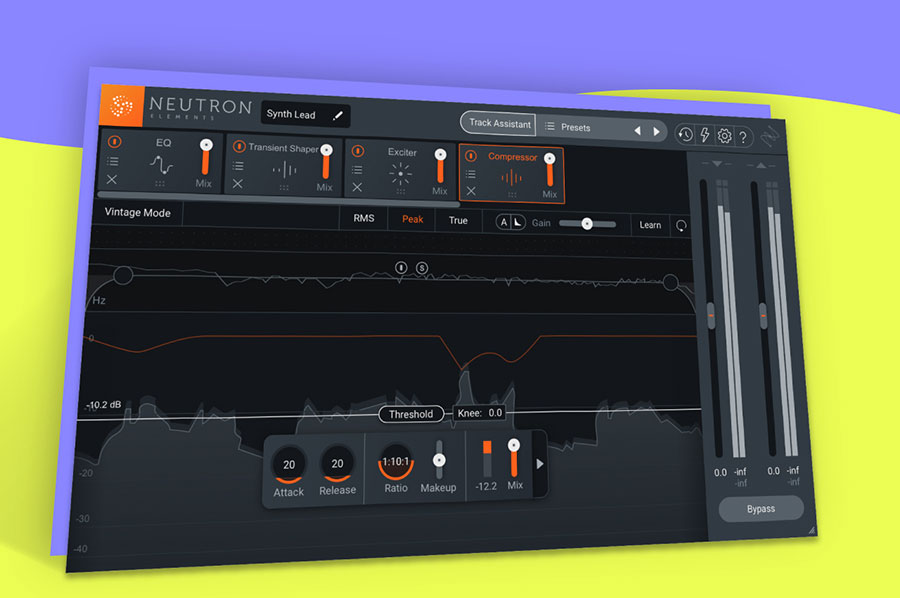Remove the Transient Shaper module
Screen dimensions: 900x598
click(x=238, y=184)
